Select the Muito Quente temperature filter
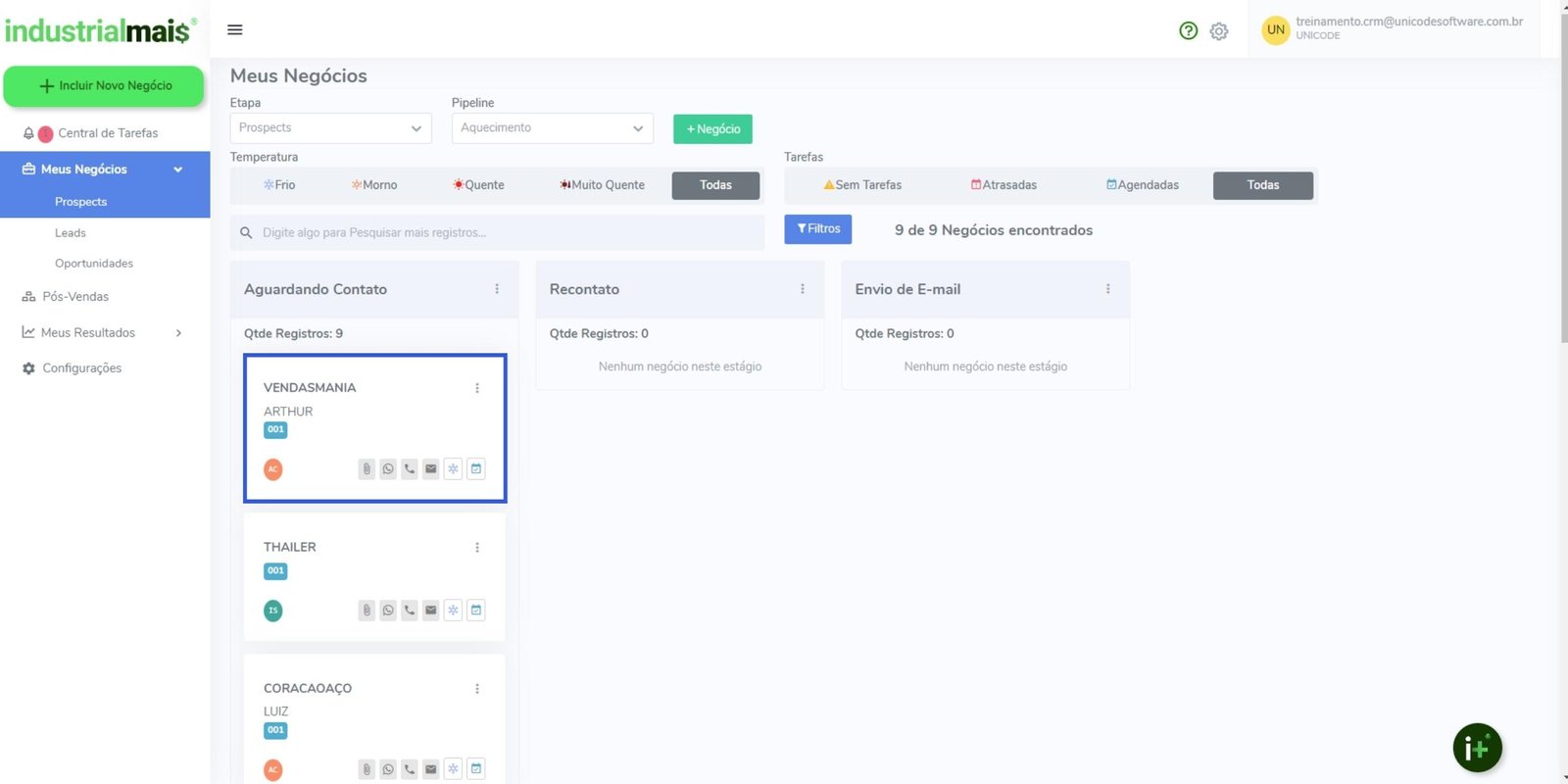The width and height of the screenshot is (1568, 784). [602, 185]
